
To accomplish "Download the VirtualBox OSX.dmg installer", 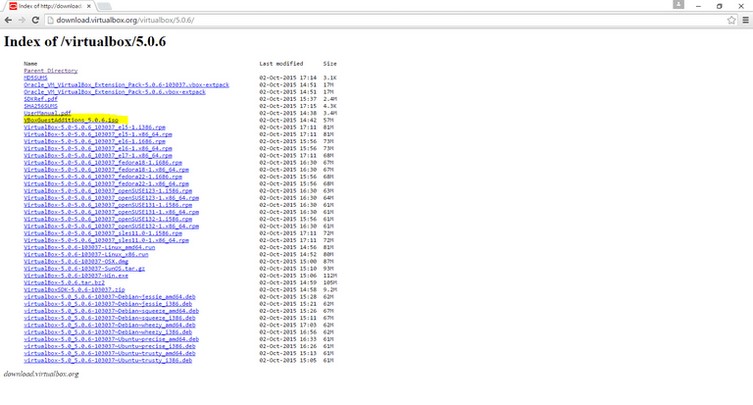I will point(76,261).
